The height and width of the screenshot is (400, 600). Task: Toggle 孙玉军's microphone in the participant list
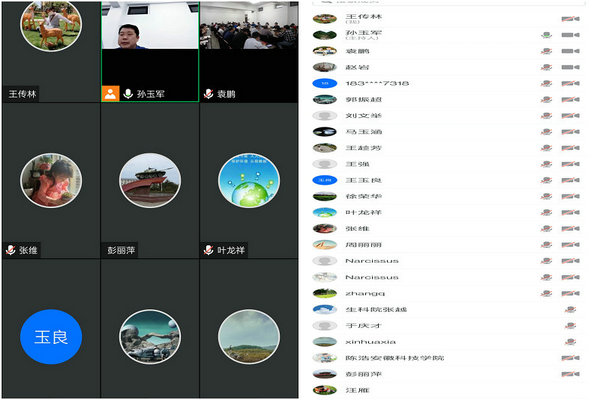tap(547, 35)
